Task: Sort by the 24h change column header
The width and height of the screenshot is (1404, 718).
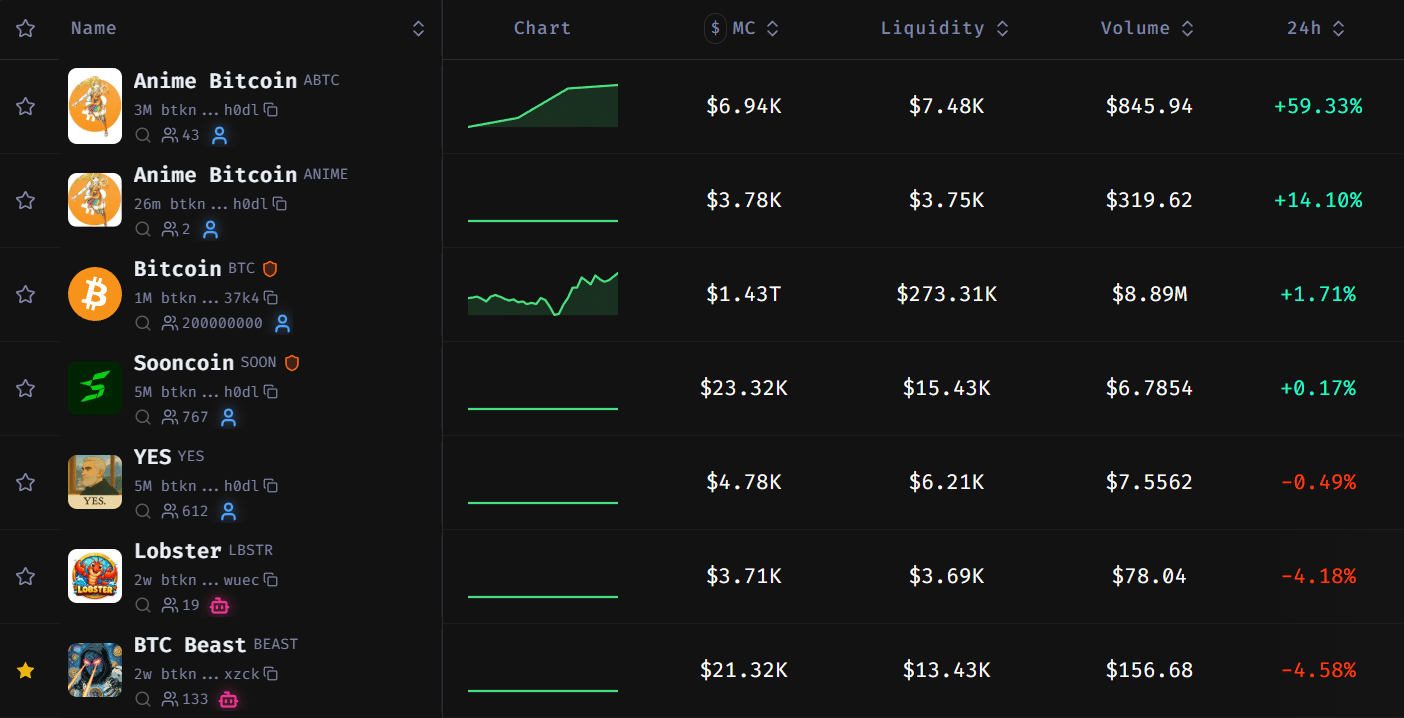Action: (1316, 29)
